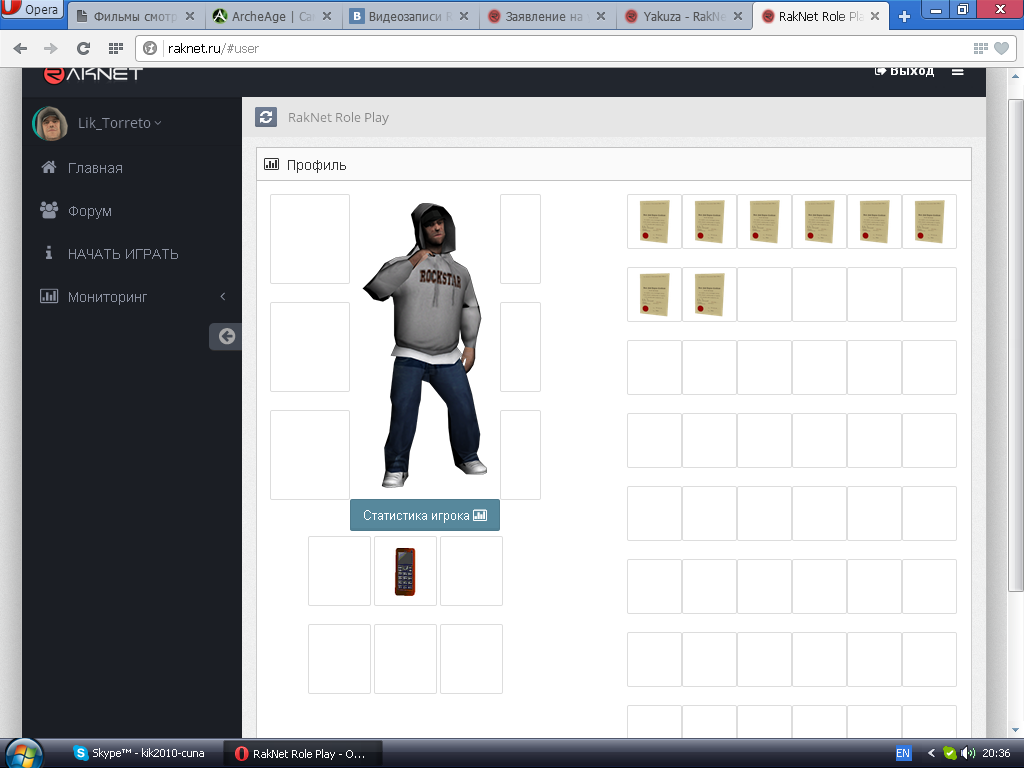The width and height of the screenshot is (1024, 768).
Task: Open new tab with plus button
Action: coord(904,16)
